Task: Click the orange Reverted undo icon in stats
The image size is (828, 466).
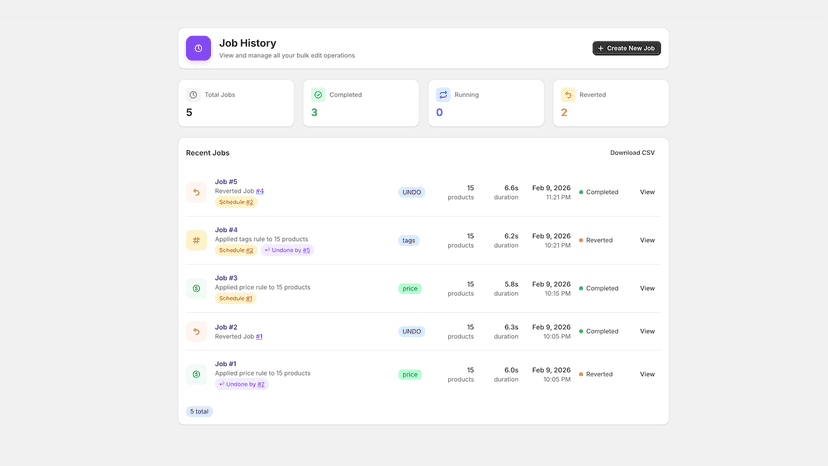Action: [568, 95]
